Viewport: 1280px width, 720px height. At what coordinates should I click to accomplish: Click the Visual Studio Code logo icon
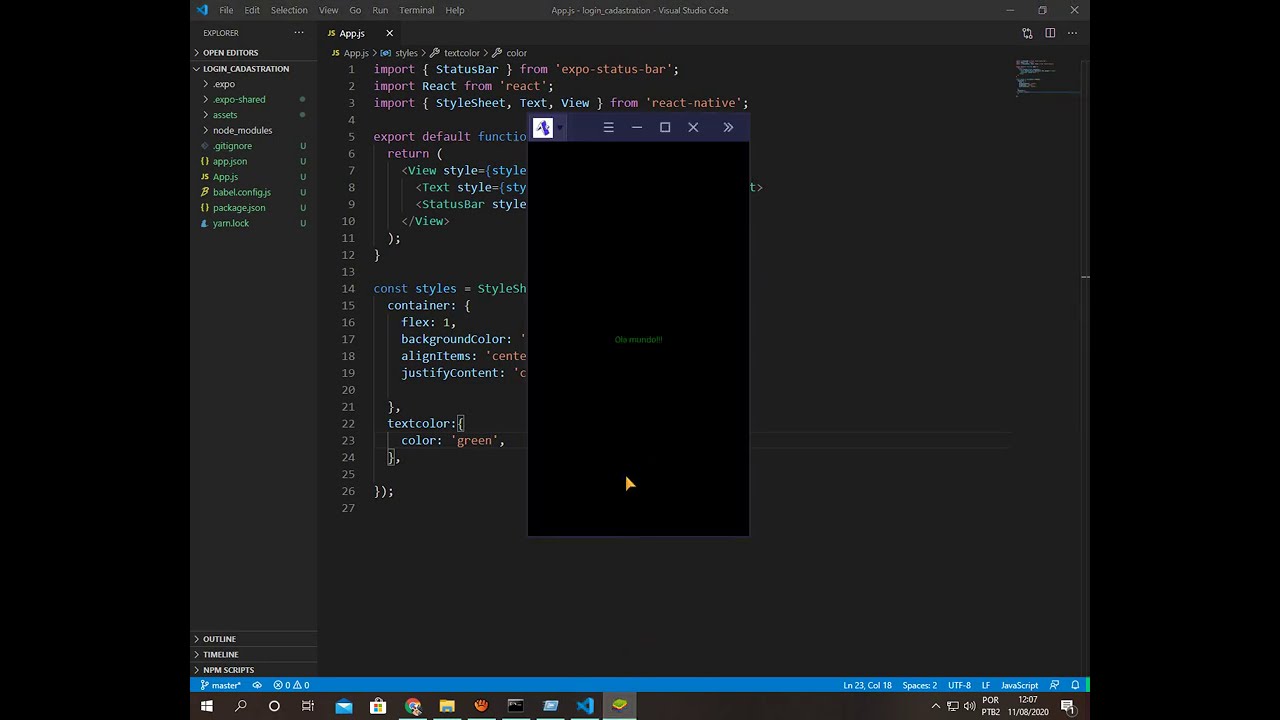click(202, 10)
